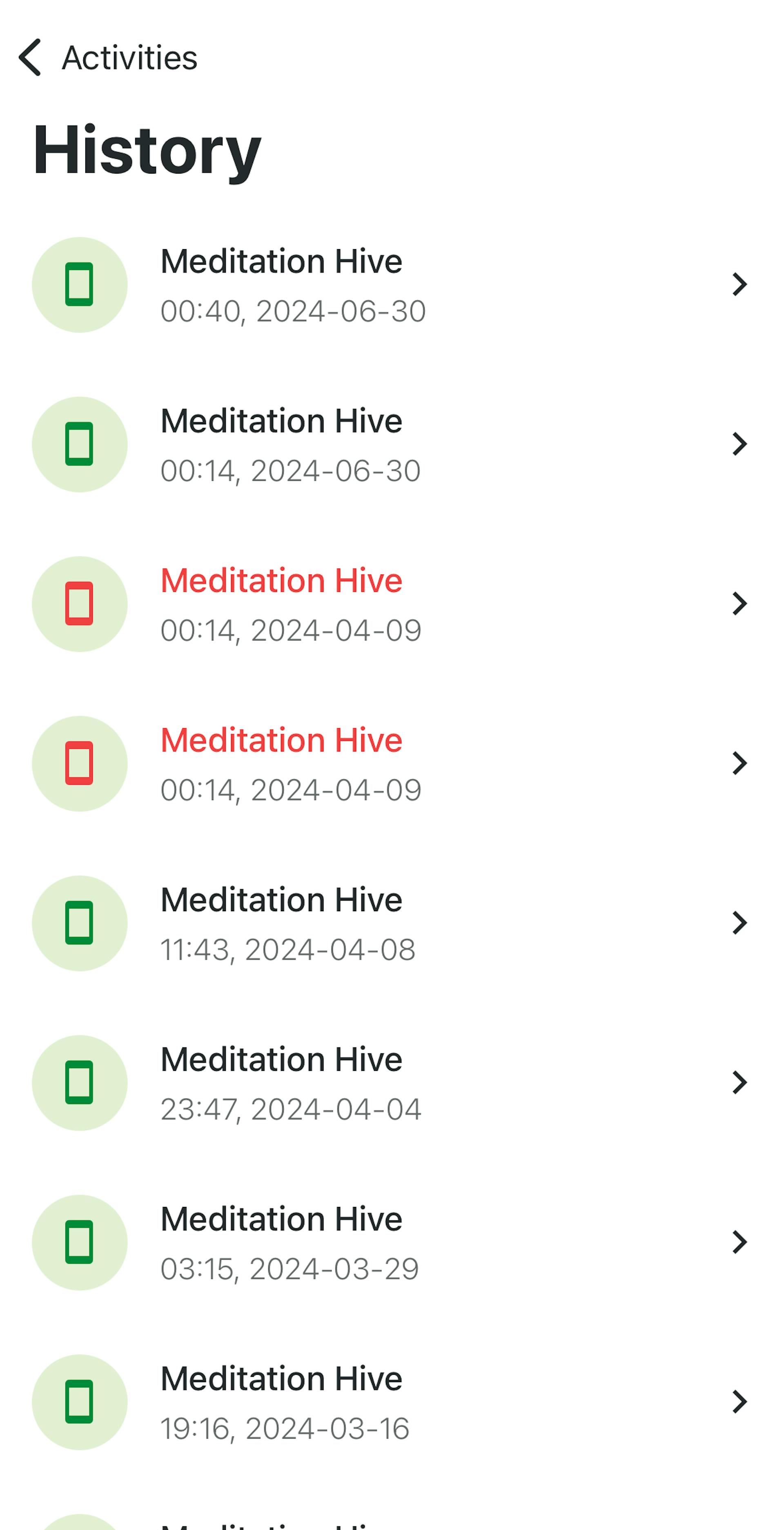The width and height of the screenshot is (784, 1530).
Task: Open the first Meditation Hive entry
Action: [392, 285]
